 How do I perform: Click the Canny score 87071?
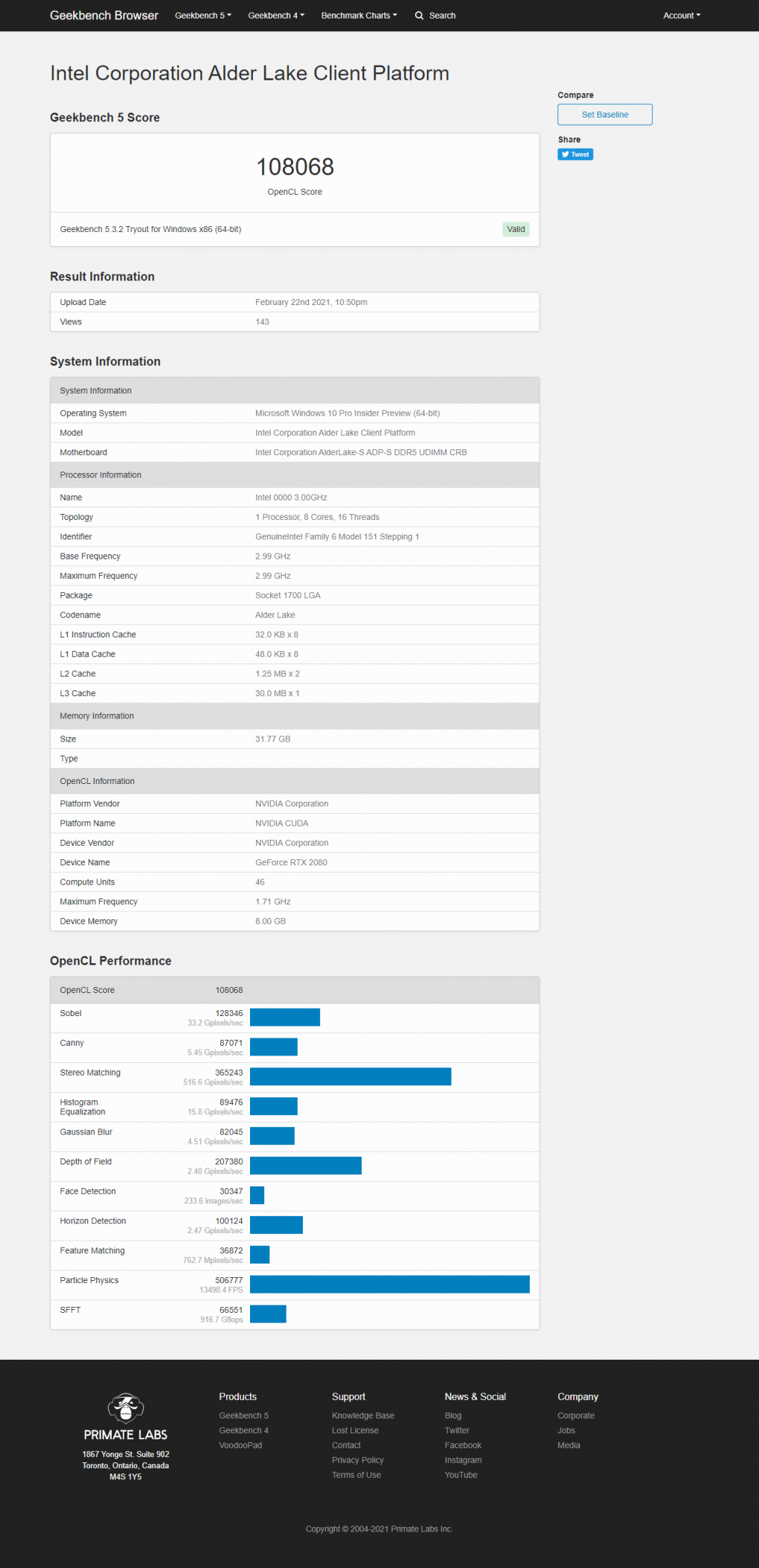tap(231, 1043)
